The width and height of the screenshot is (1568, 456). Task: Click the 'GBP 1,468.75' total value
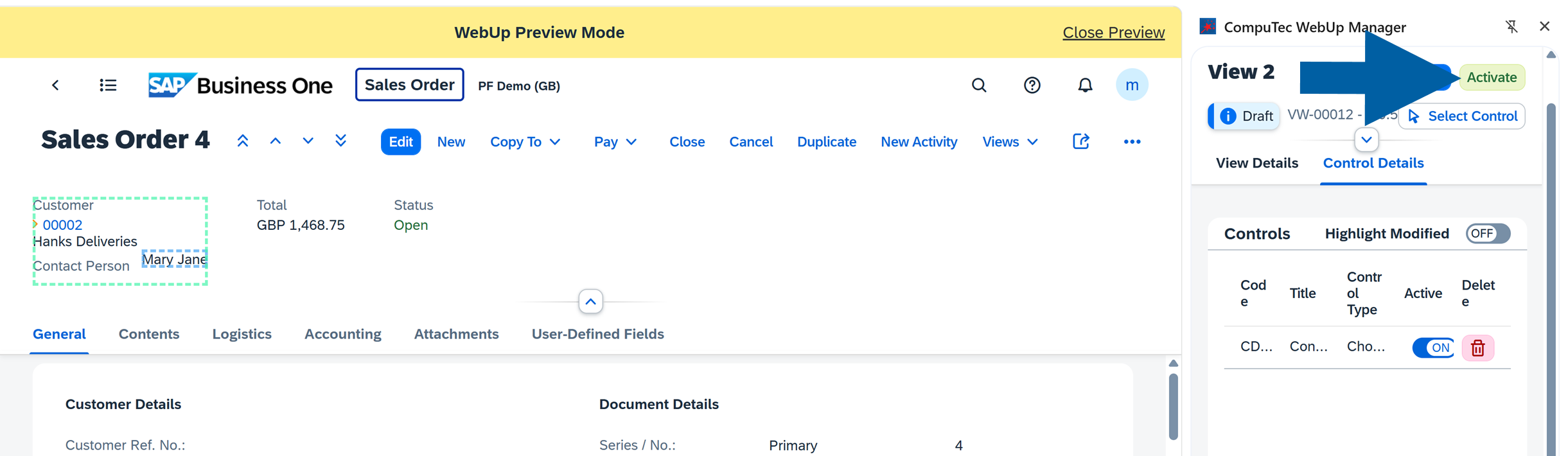pyautogui.click(x=301, y=225)
